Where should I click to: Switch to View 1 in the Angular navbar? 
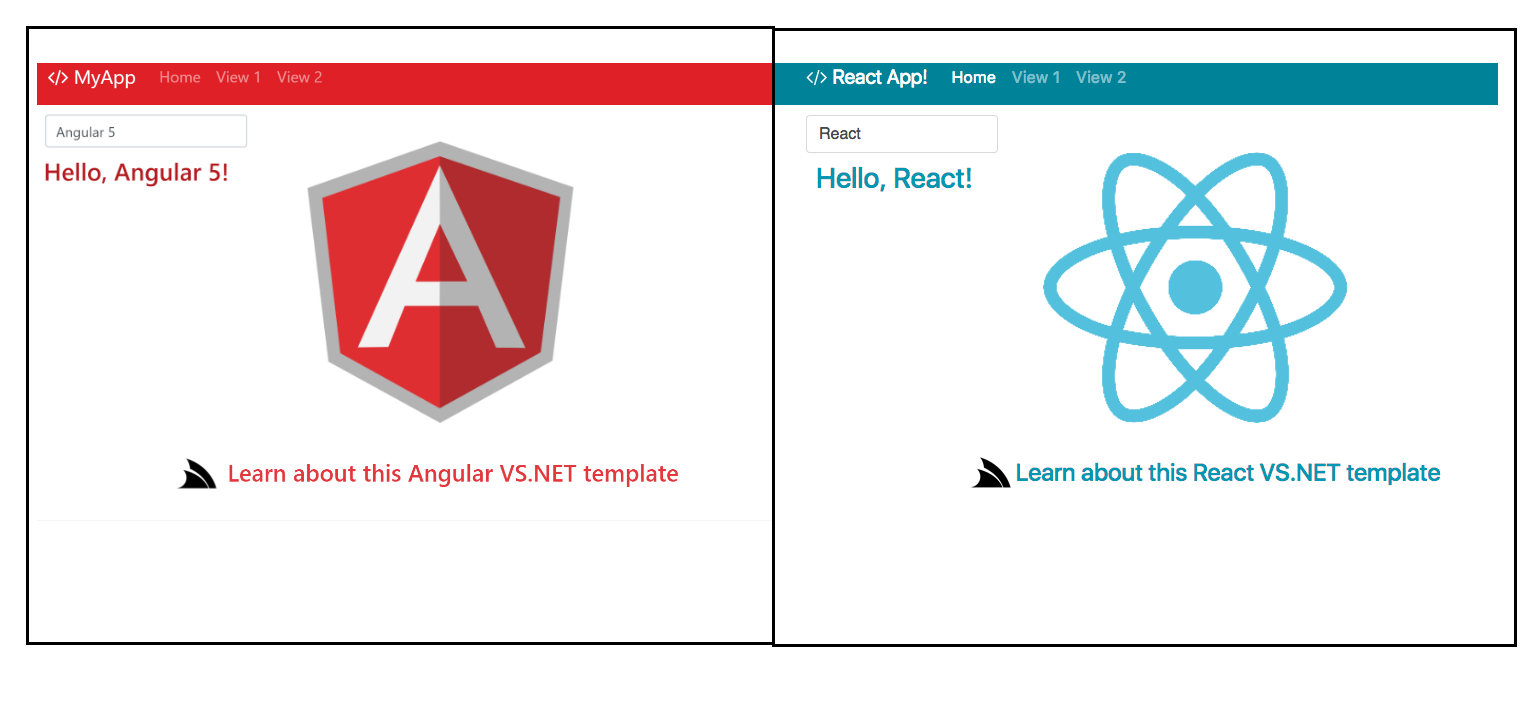pyautogui.click(x=238, y=77)
